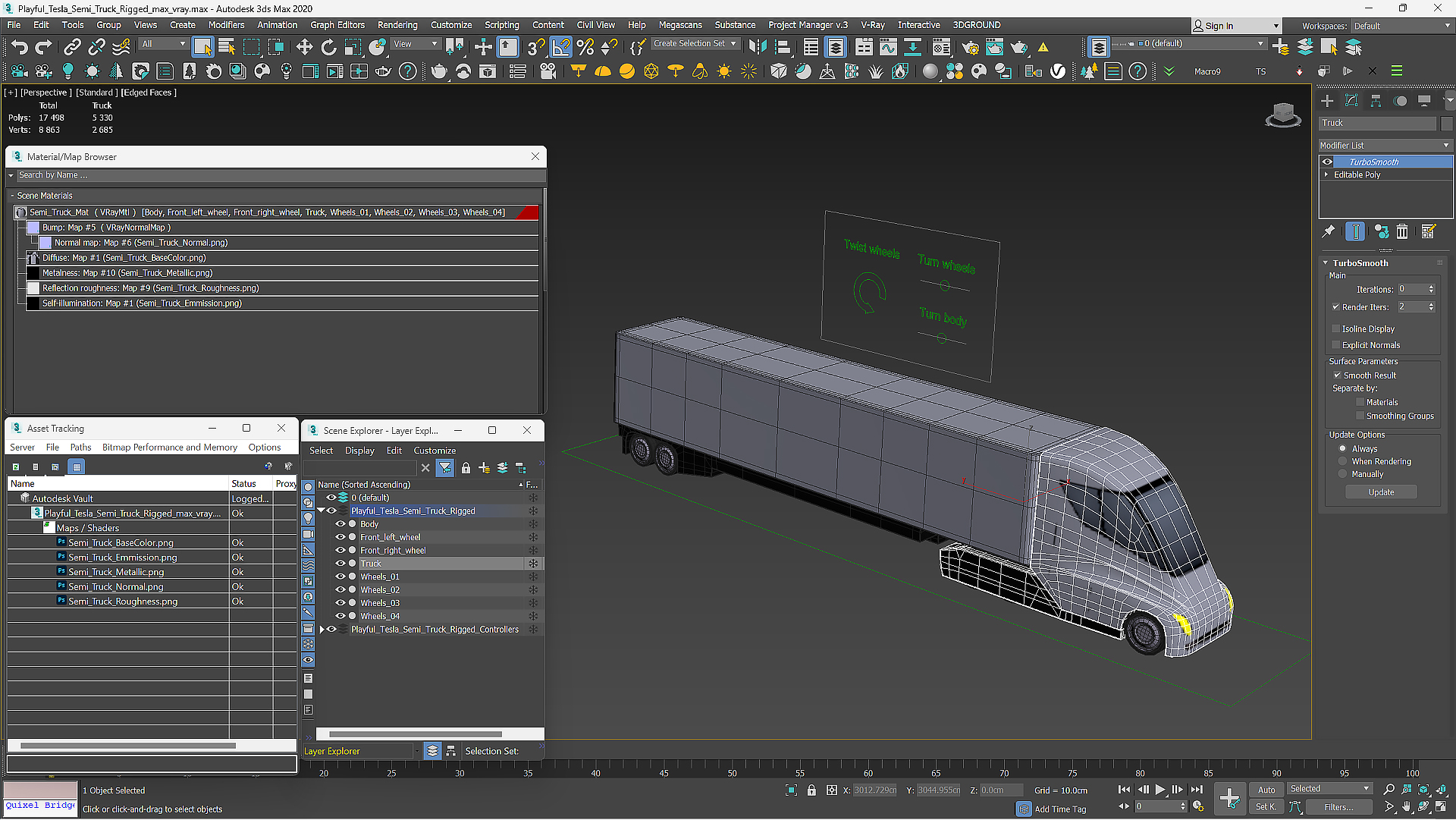1456x820 pixels.
Task: Open the Create tab plus icon in command panel
Action: click(1327, 100)
